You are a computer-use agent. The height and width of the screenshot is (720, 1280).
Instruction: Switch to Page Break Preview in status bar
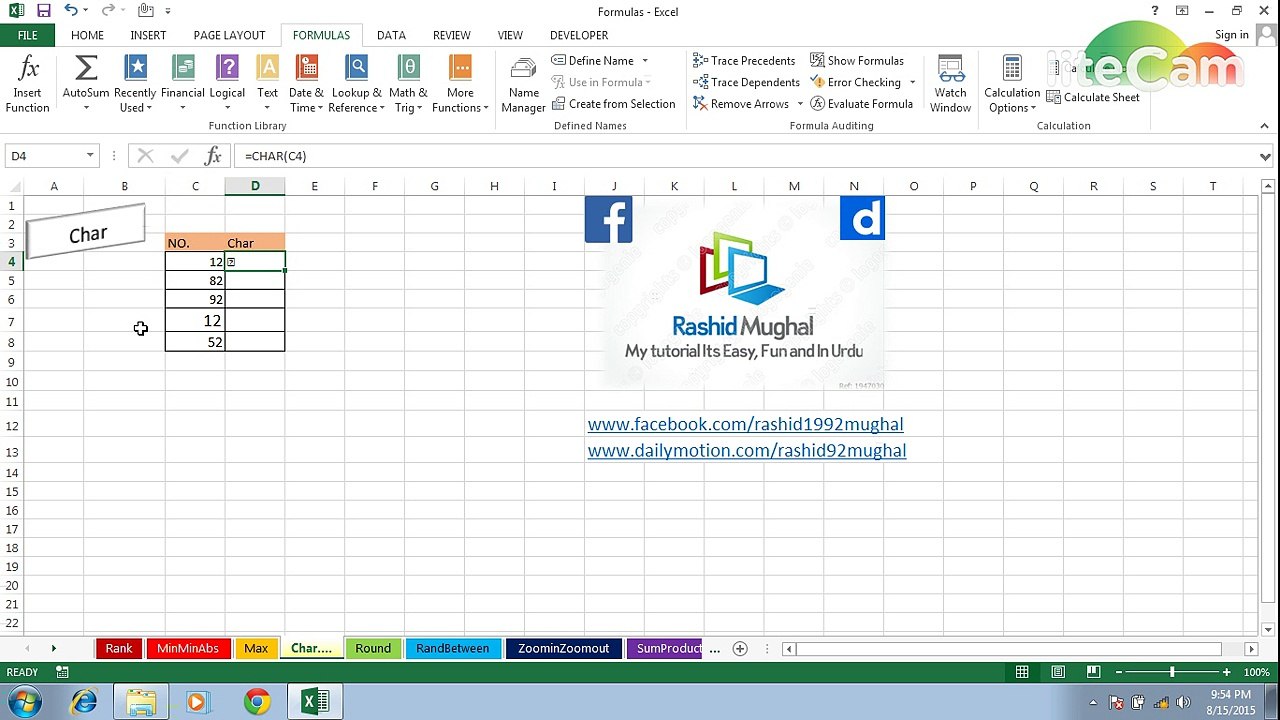coord(1094,672)
